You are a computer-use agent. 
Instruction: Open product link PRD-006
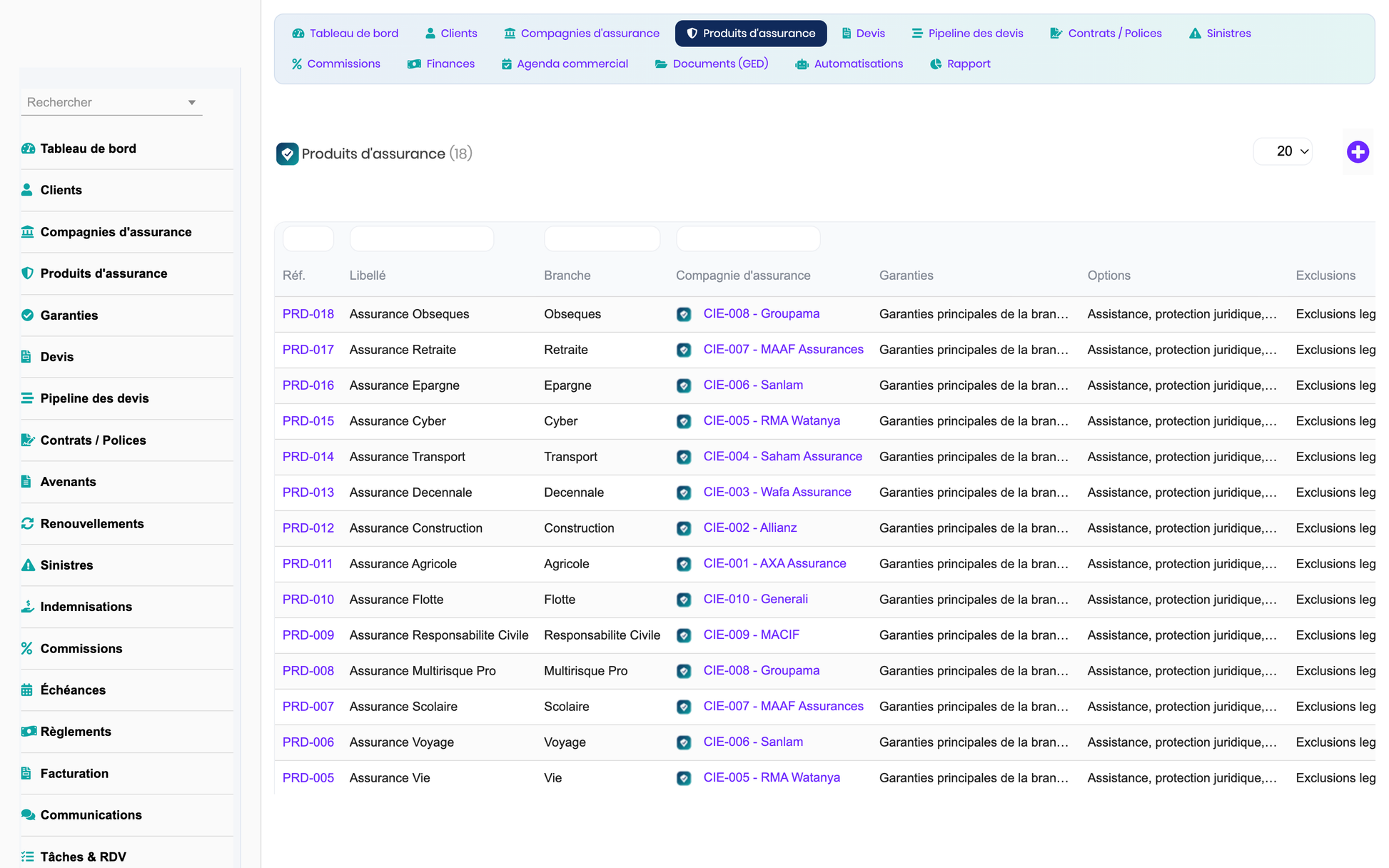coord(308,742)
